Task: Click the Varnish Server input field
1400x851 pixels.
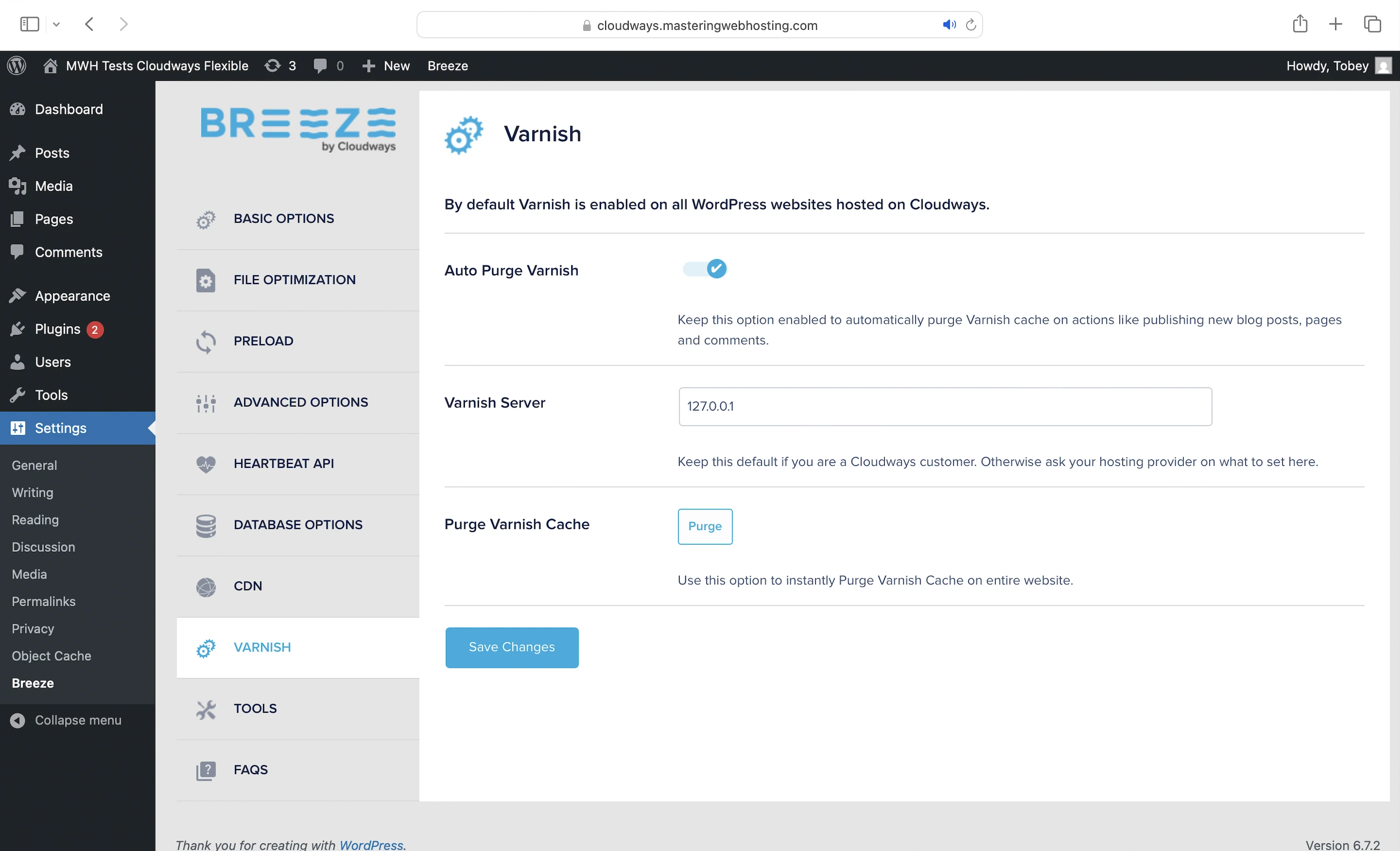Action: (x=944, y=407)
